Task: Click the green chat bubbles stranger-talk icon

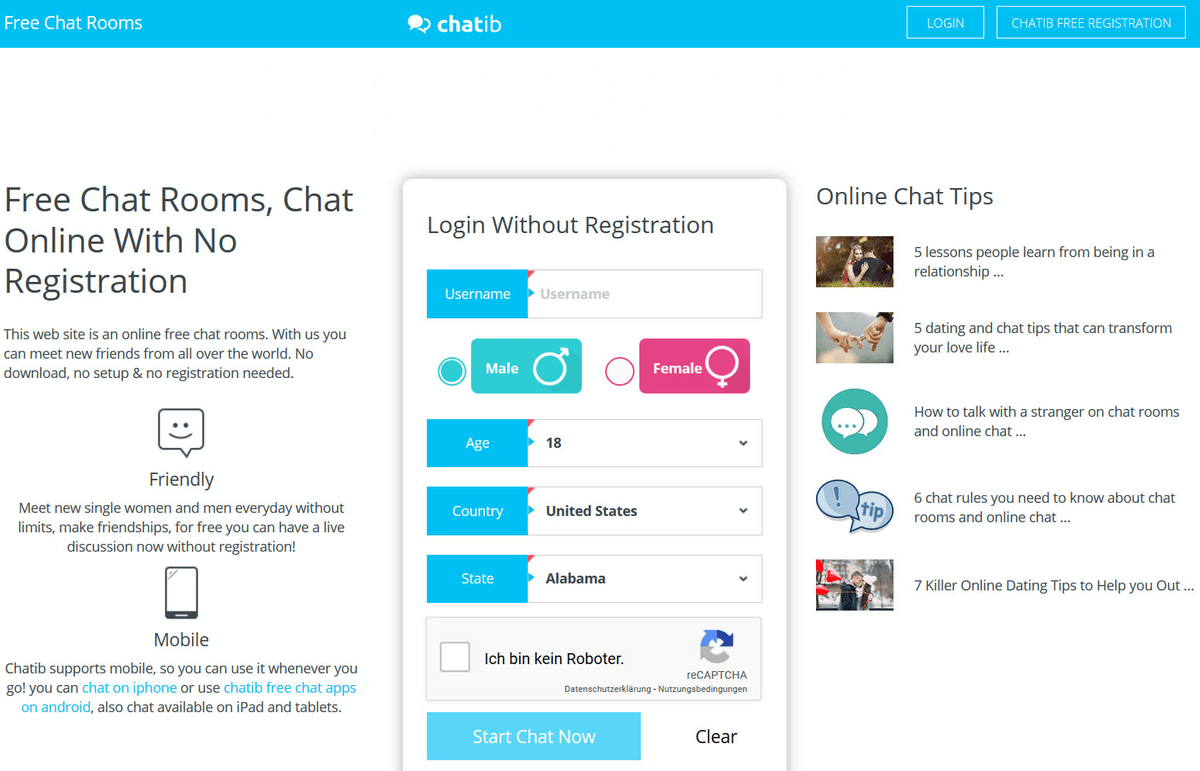Action: pyautogui.click(x=854, y=421)
